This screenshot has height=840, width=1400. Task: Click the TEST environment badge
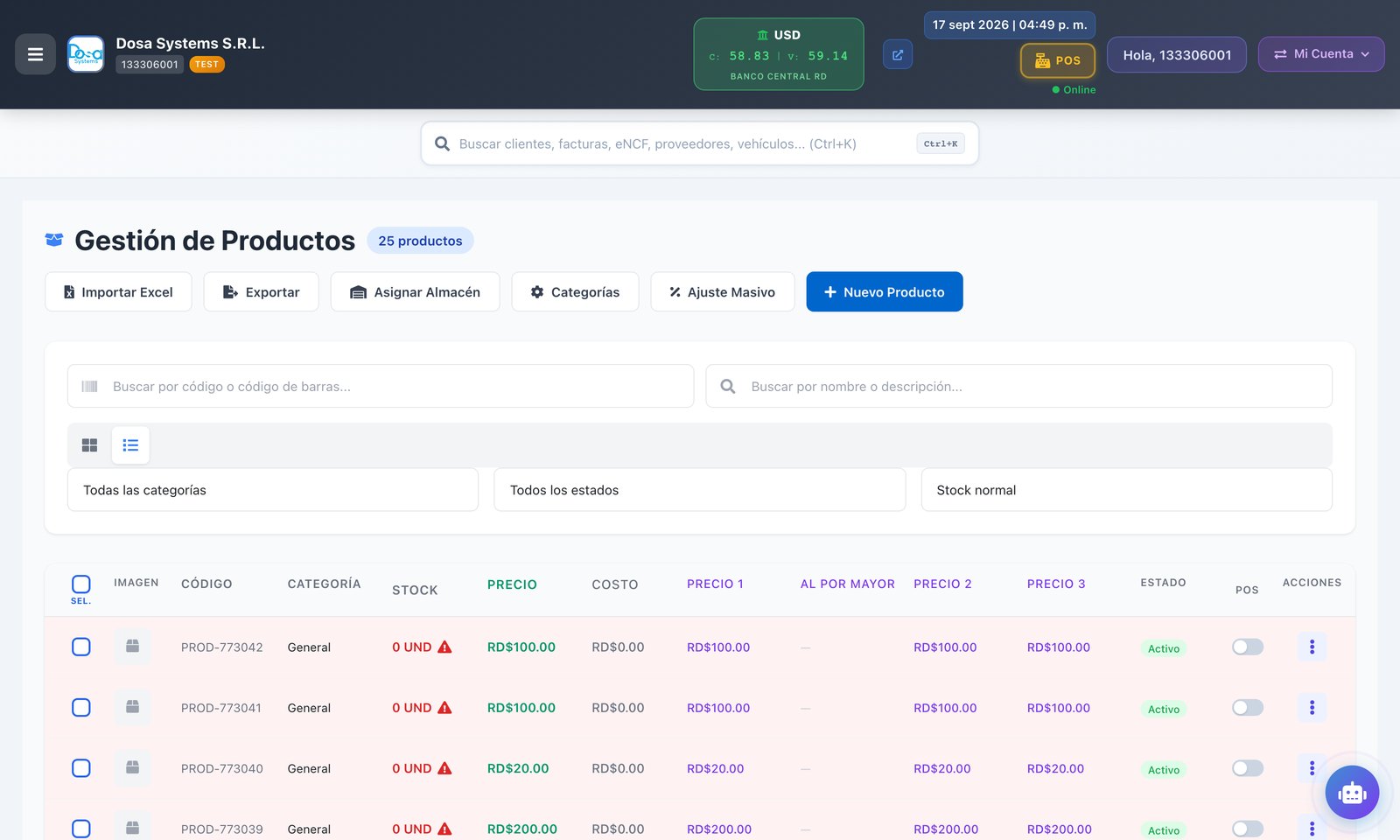click(207, 64)
